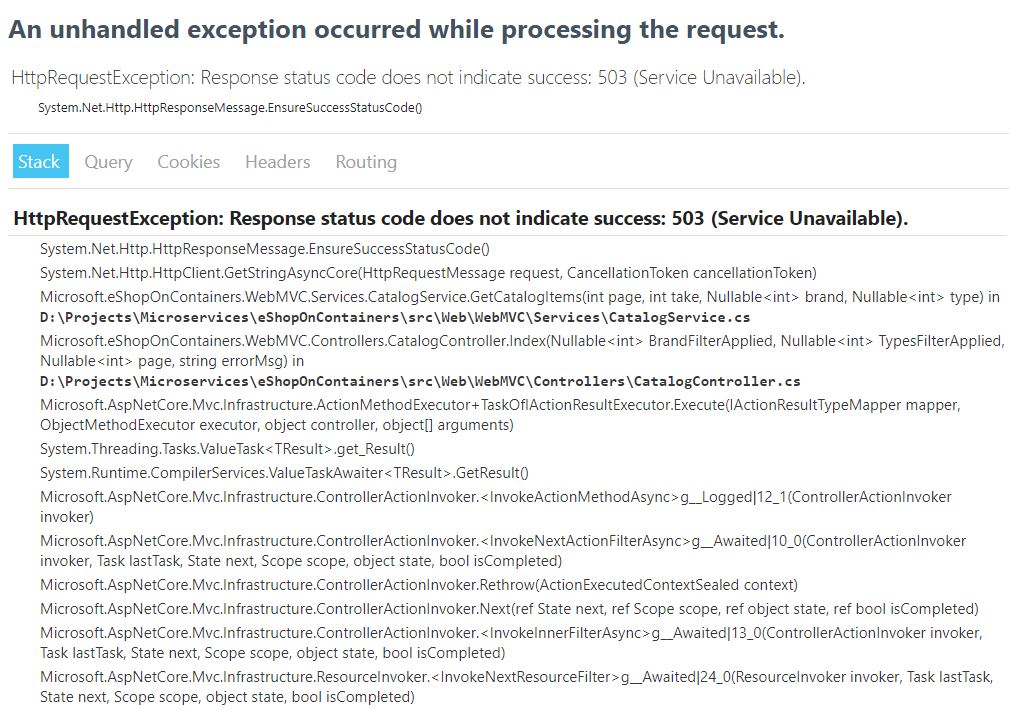
Task: Open the Cookies tab
Action: click(x=188, y=161)
